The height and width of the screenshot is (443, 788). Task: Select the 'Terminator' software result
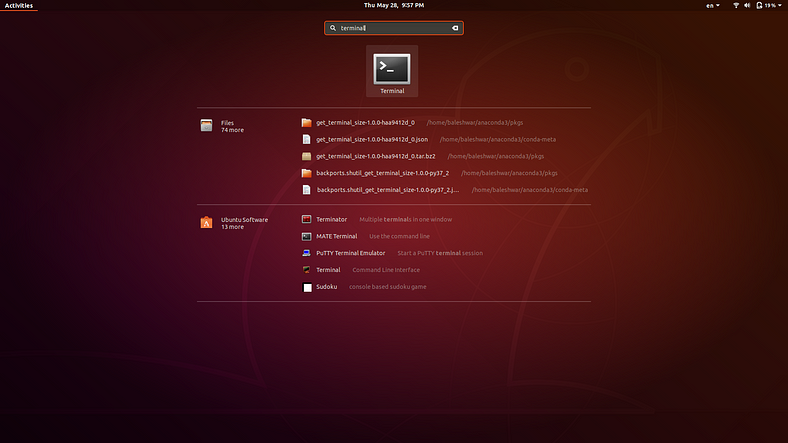[x=331, y=219]
